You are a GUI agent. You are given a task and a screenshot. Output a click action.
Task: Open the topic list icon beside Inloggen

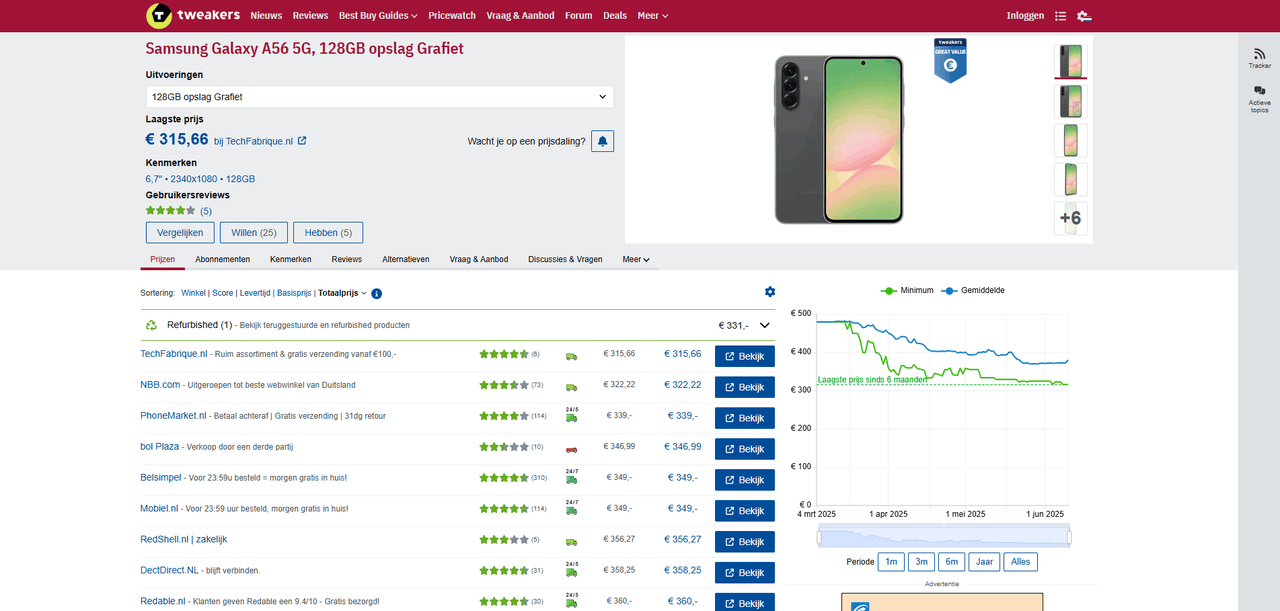coord(1060,15)
